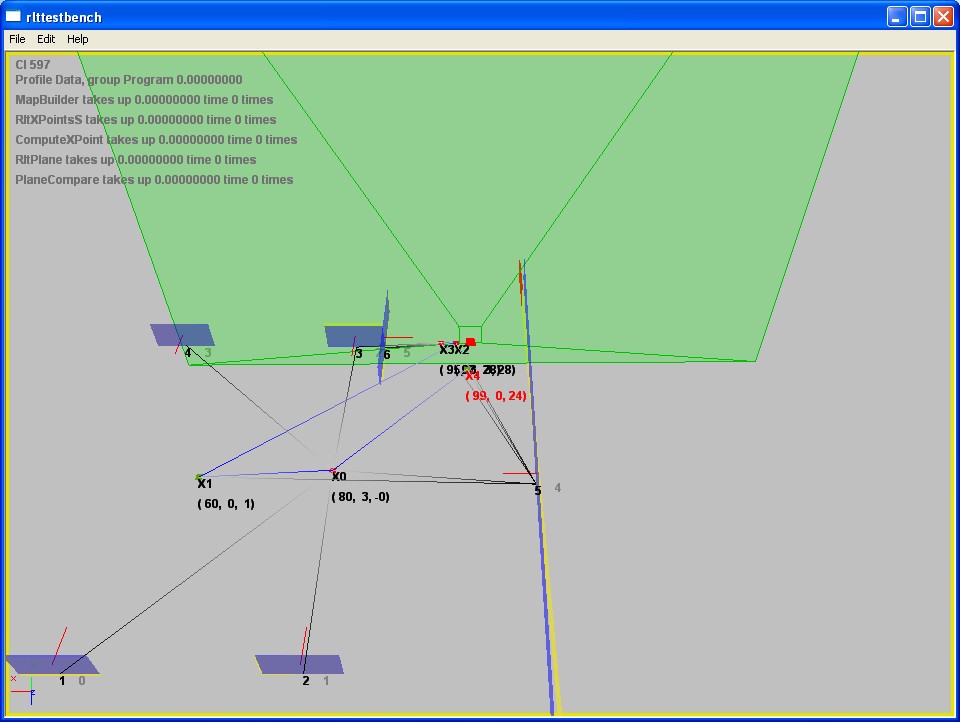The height and width of the screenshot is (722, 960).
Task: Click the rlttestbench title bar app icon
Action: tap(13, 16)
